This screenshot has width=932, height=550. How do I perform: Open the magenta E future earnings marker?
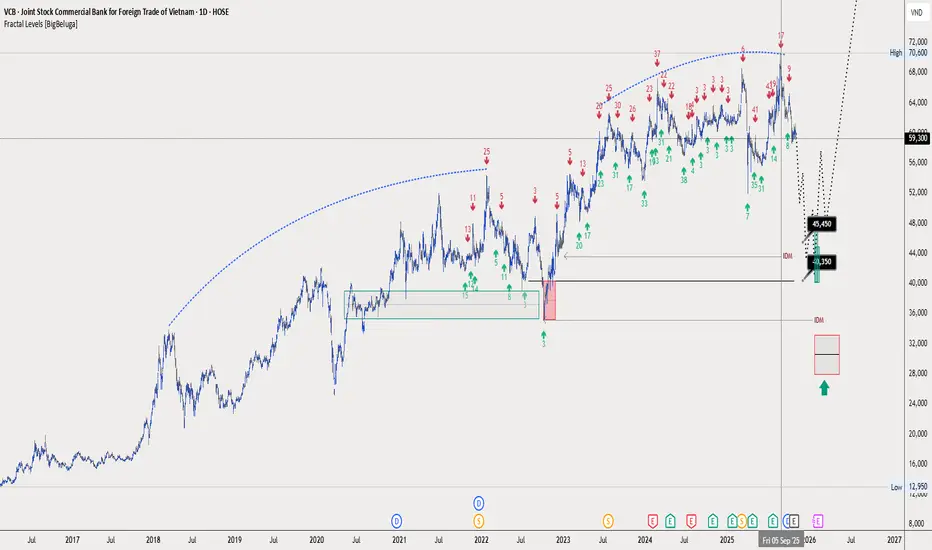pos(817,521)
